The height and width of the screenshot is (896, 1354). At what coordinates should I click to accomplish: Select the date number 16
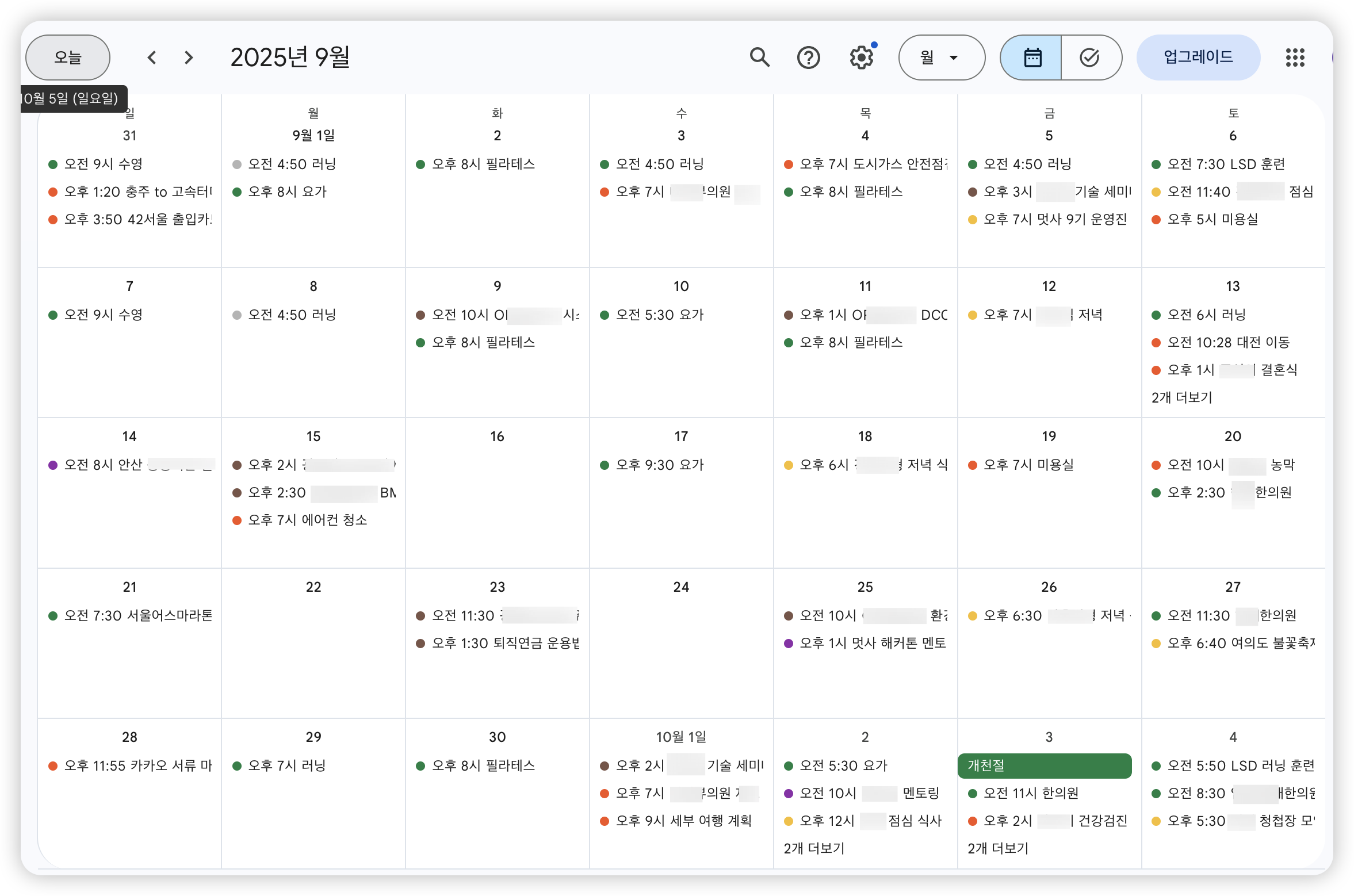pos(497,436)
